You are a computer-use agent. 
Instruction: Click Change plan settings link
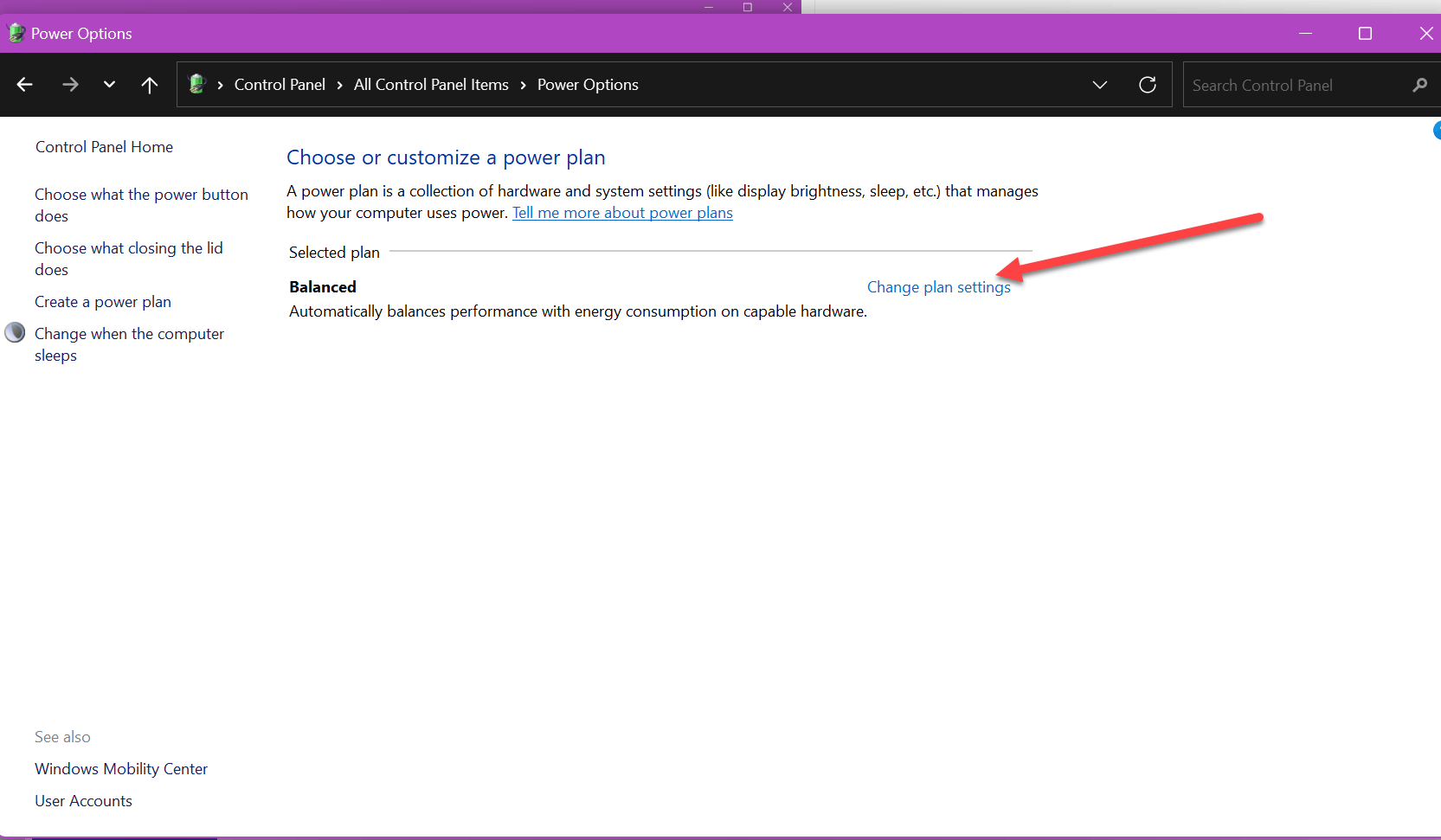pyautogui.click(x=938, y=287)
